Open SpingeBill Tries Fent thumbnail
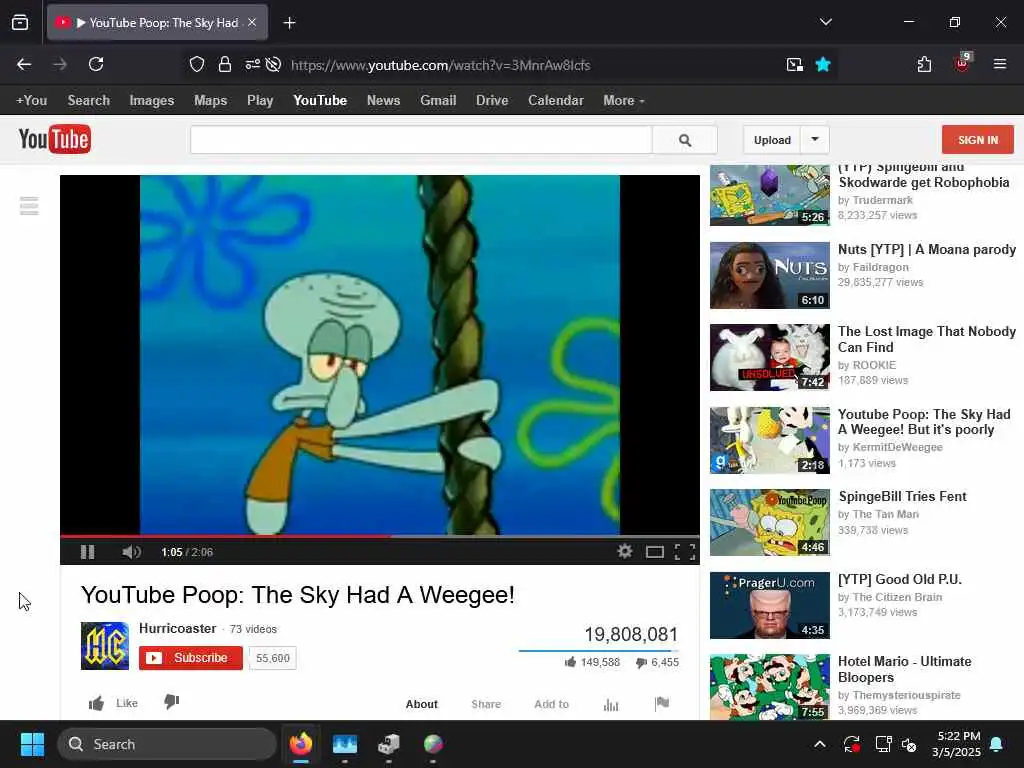 pyautogui.click(x=770, y=522)
